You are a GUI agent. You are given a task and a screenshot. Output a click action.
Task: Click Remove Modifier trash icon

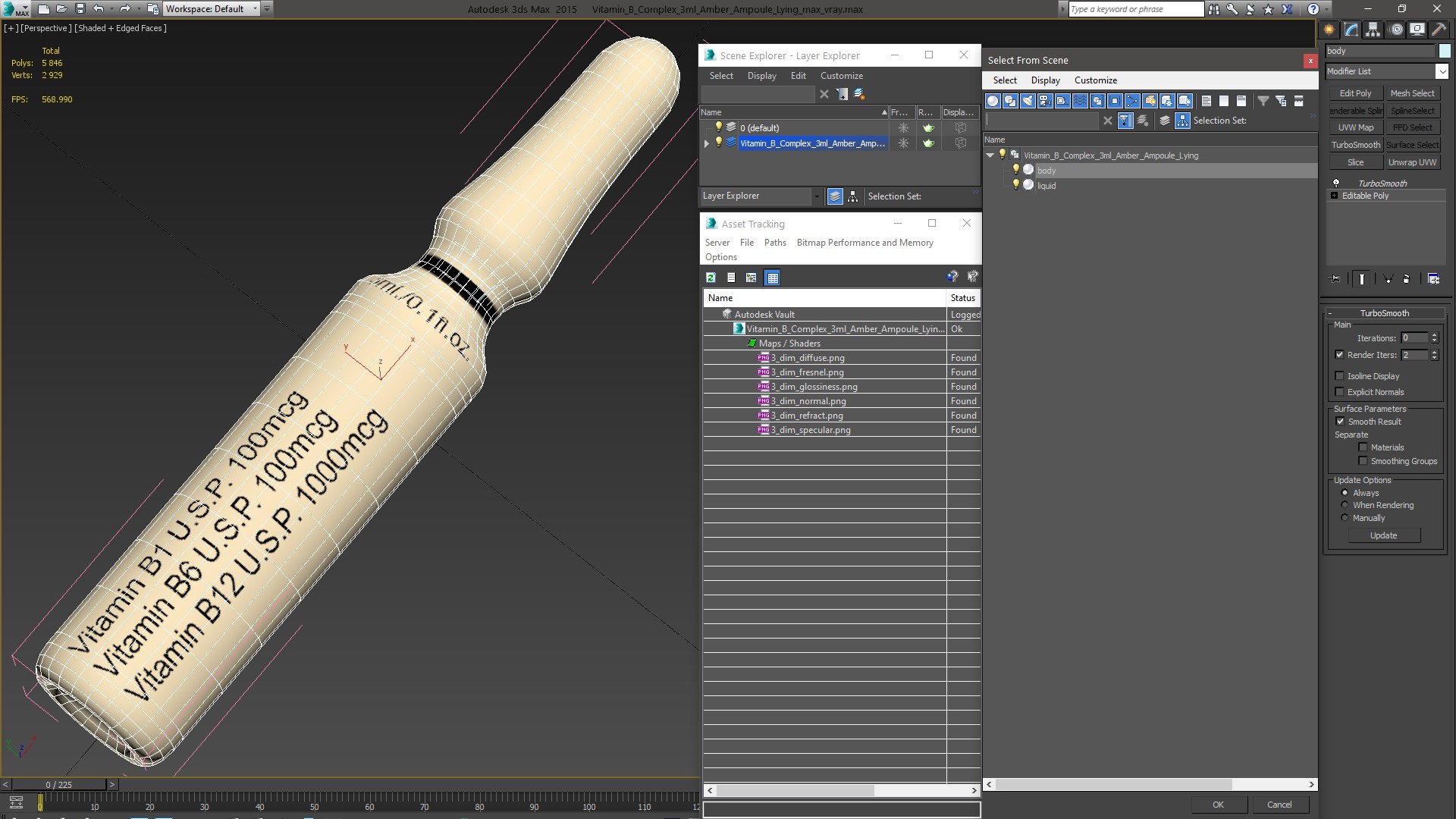pyautogui.click(x=1407, y=279)
